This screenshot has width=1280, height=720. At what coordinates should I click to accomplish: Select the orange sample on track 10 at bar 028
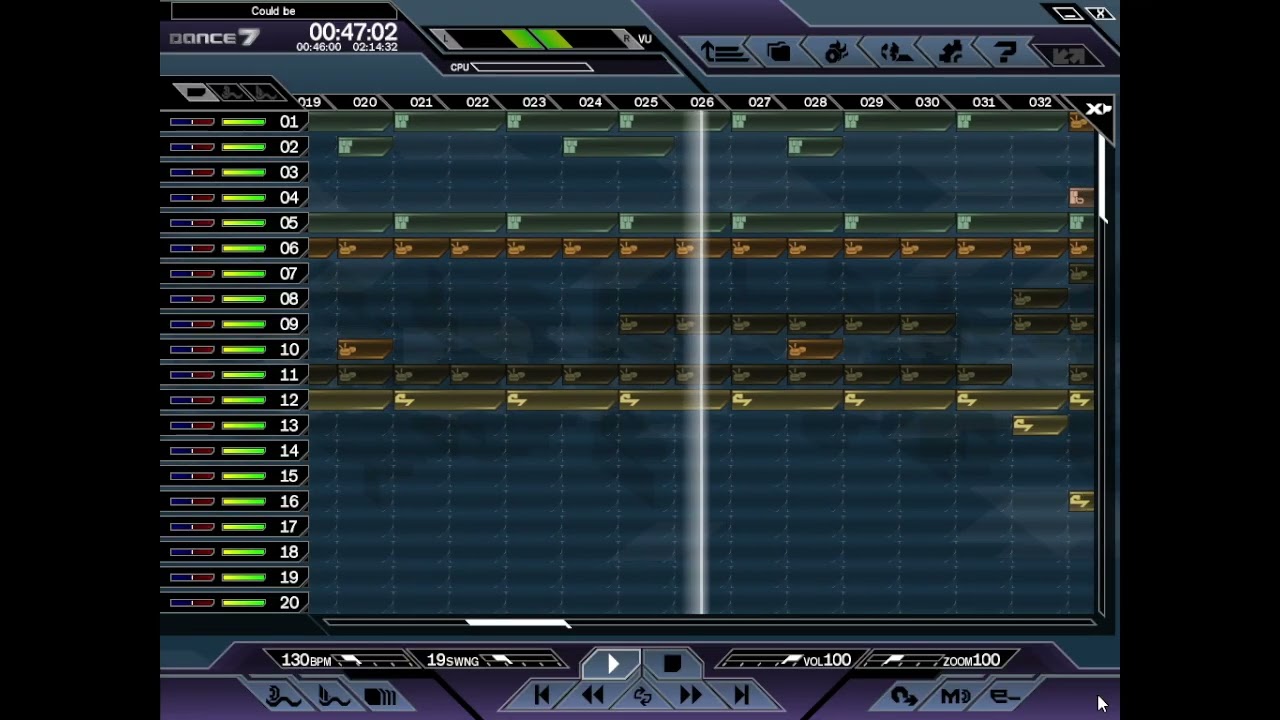(815, 349)
